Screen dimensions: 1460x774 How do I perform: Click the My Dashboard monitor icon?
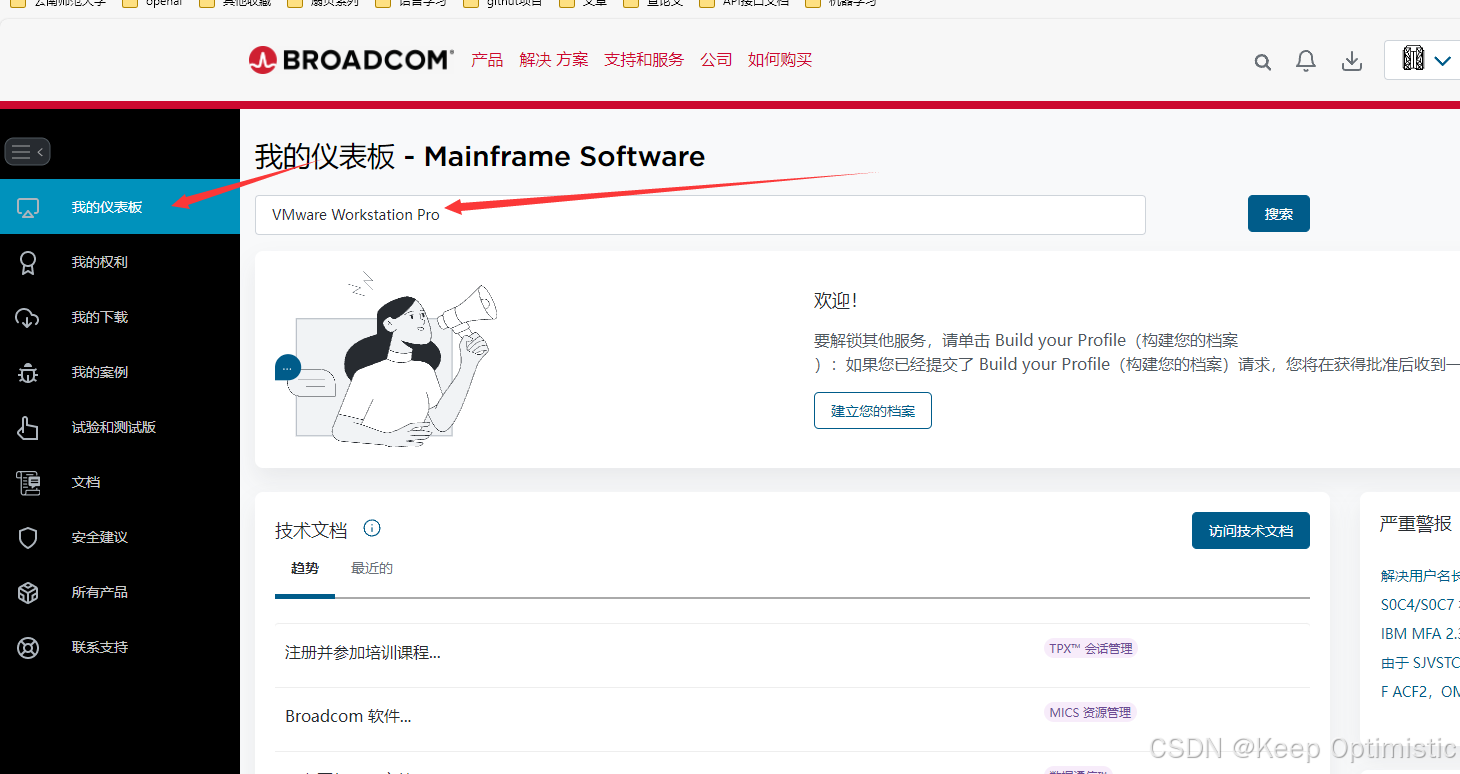28,208
